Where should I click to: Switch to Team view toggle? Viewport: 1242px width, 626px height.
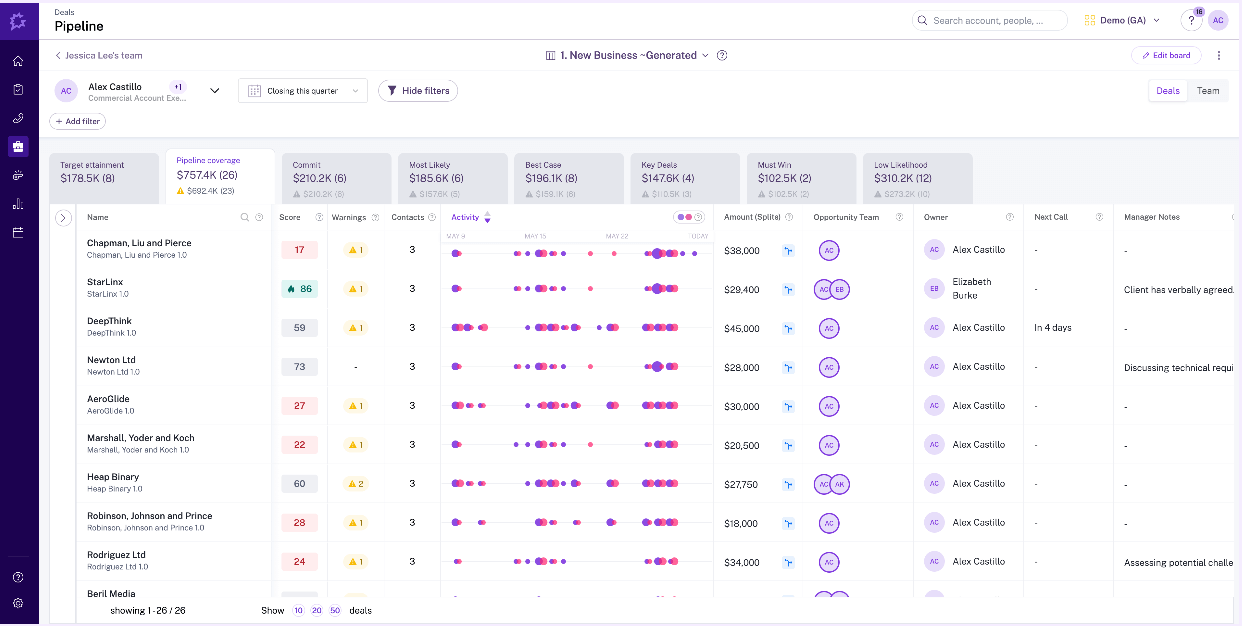click(1208, 91)
